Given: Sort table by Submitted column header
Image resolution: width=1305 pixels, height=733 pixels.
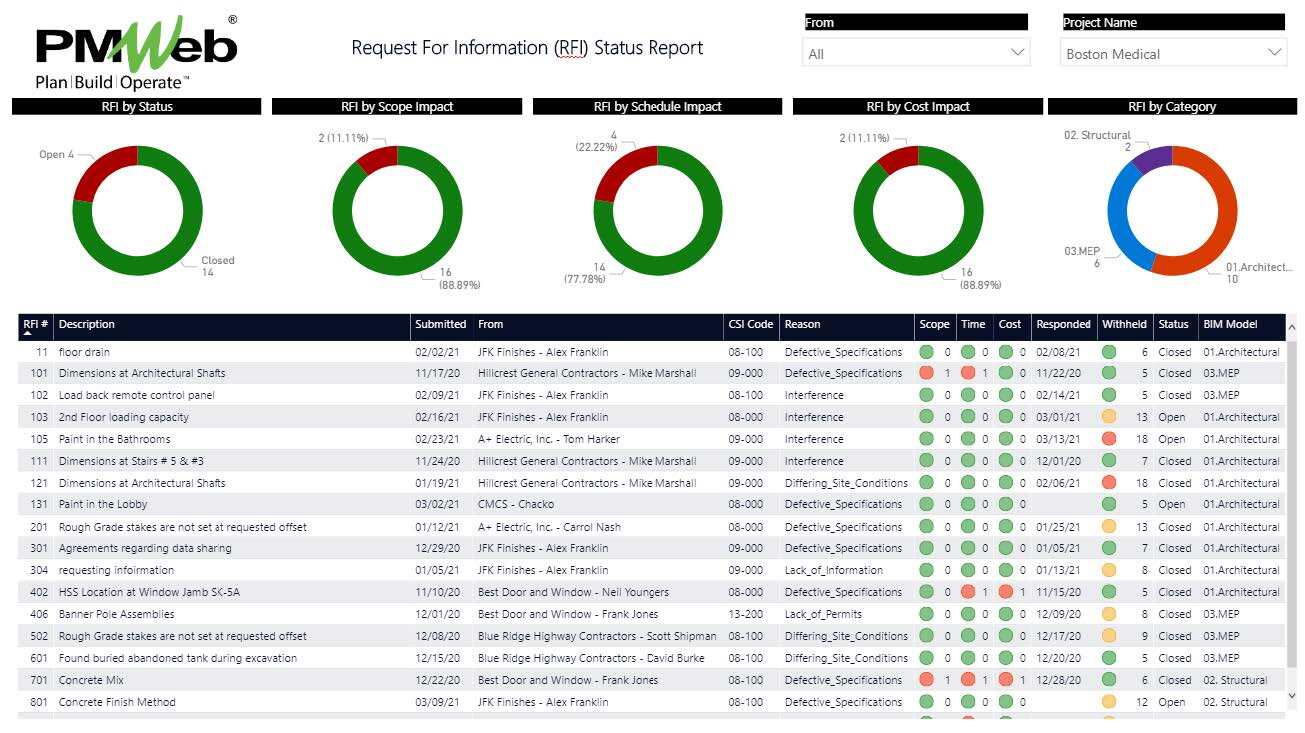Looking at the screenshot, I should (441, 324).
